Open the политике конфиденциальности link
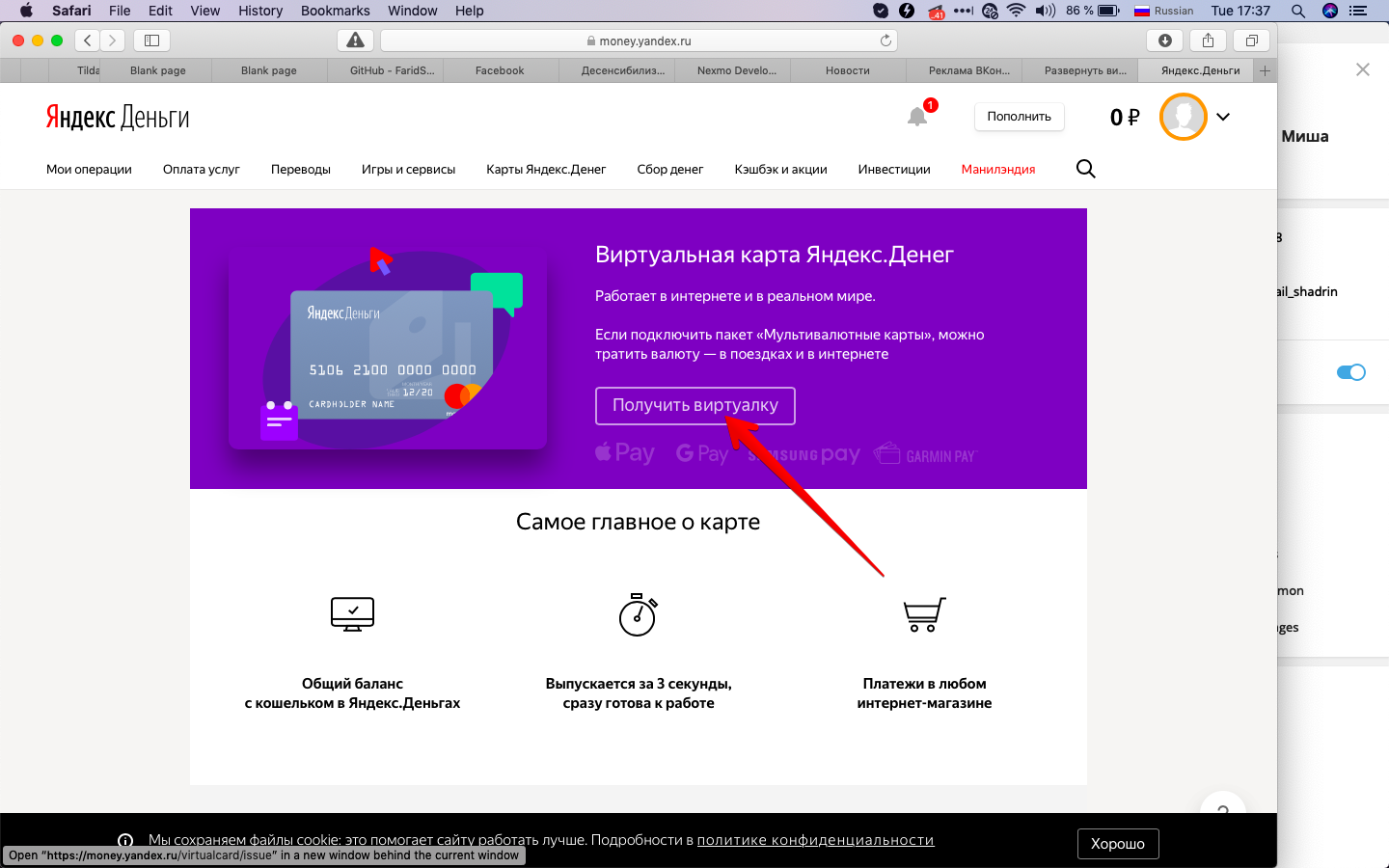 pos(815,840)
